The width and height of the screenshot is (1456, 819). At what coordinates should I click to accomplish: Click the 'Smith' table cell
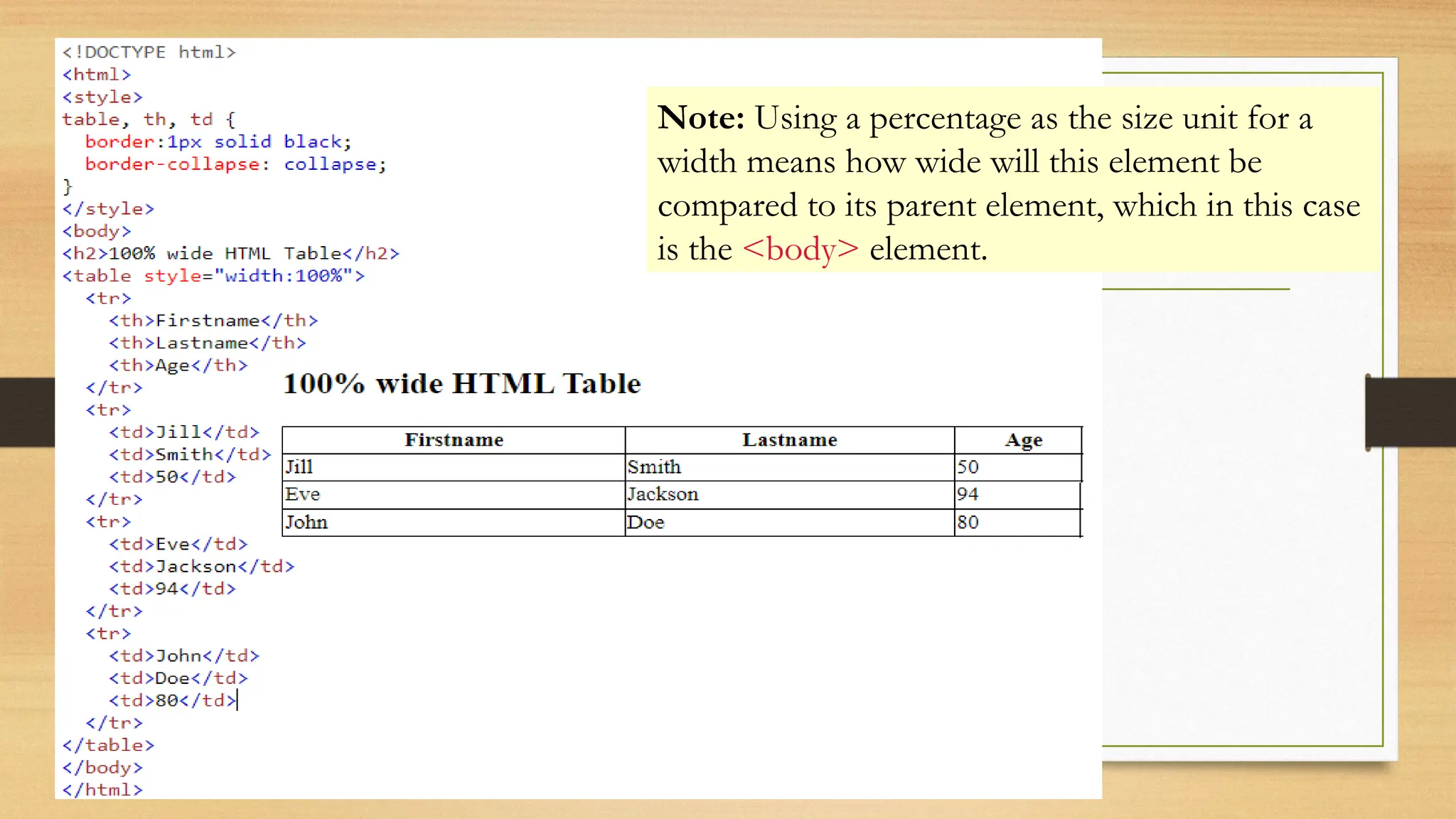[790, 467]
